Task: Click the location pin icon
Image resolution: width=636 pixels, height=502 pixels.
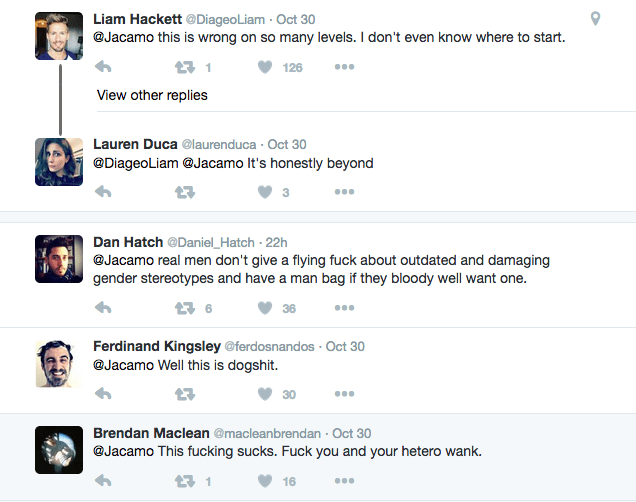Action: pyautogui.click(x=595, y=19)
